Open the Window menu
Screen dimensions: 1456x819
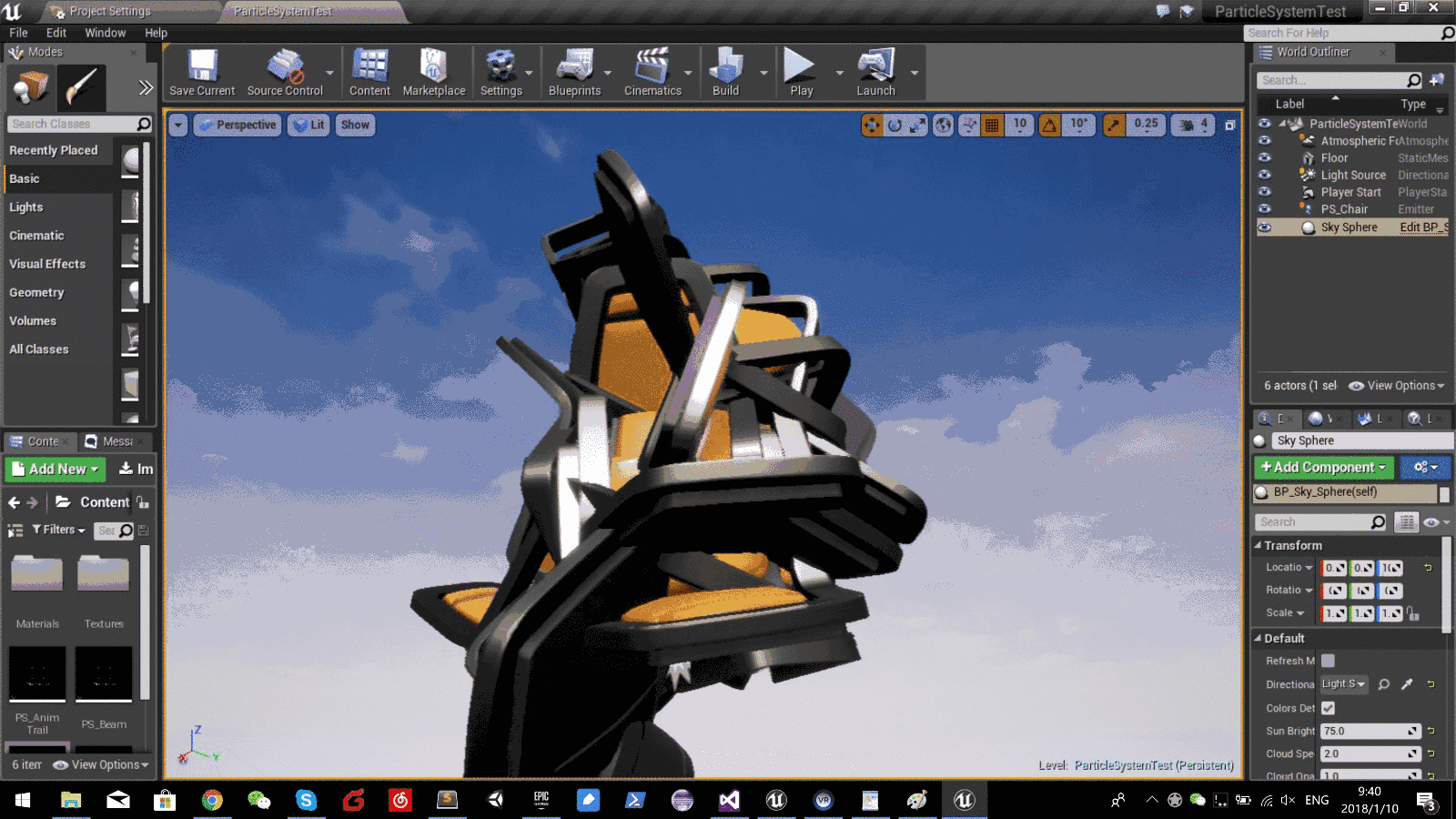(x=105, y=33)
